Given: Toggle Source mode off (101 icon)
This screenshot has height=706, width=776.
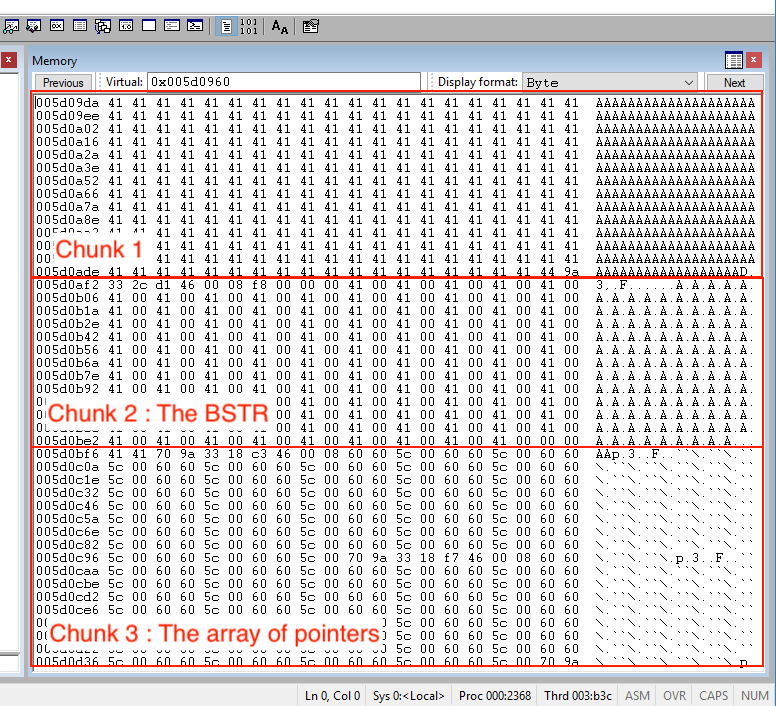Looking at the screenshot, I should point(249,26).
